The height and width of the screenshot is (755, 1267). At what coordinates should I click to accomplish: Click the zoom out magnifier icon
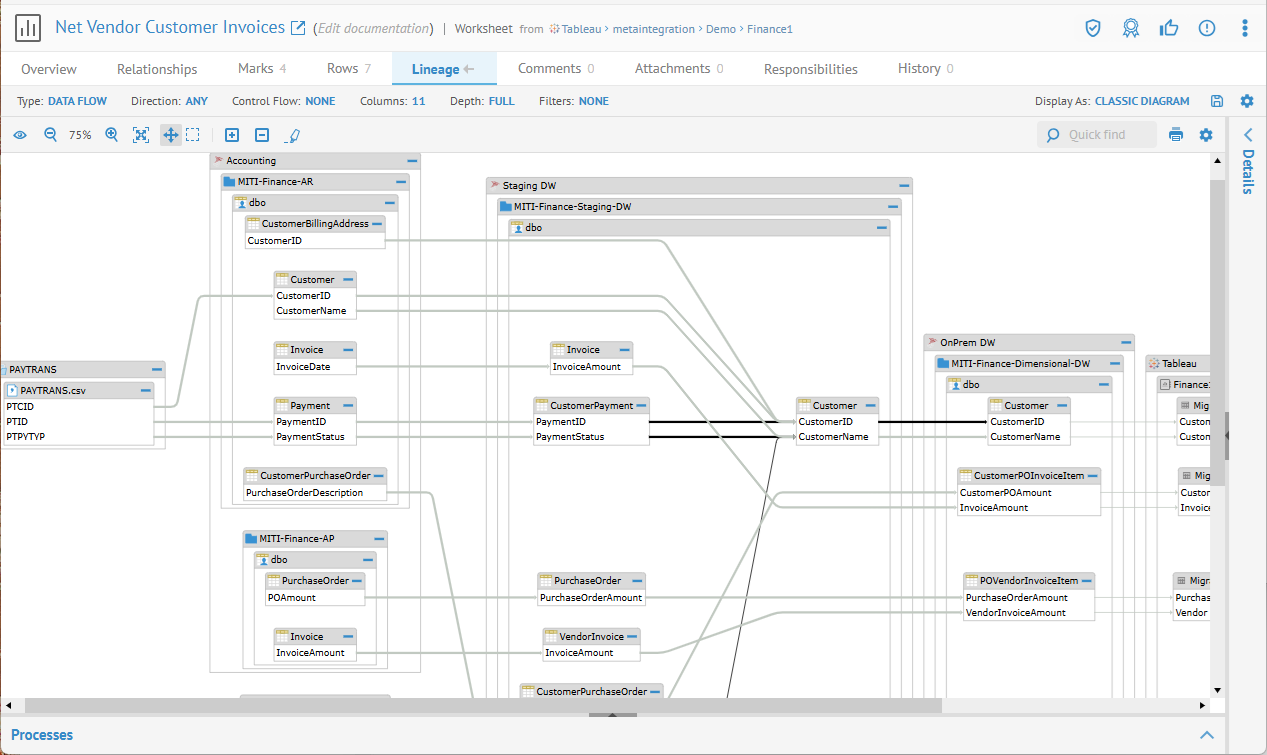(50, 135)
